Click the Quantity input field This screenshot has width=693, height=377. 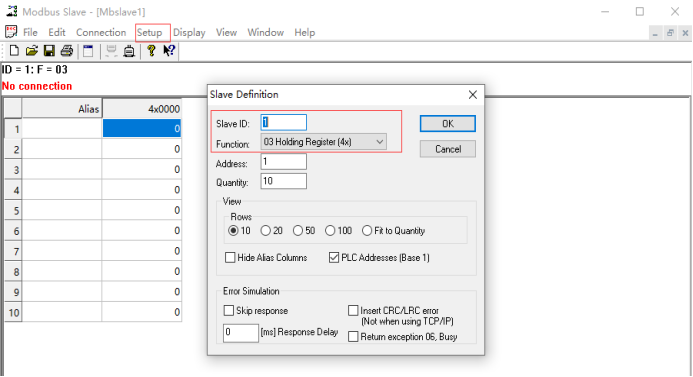click(283, 181)
